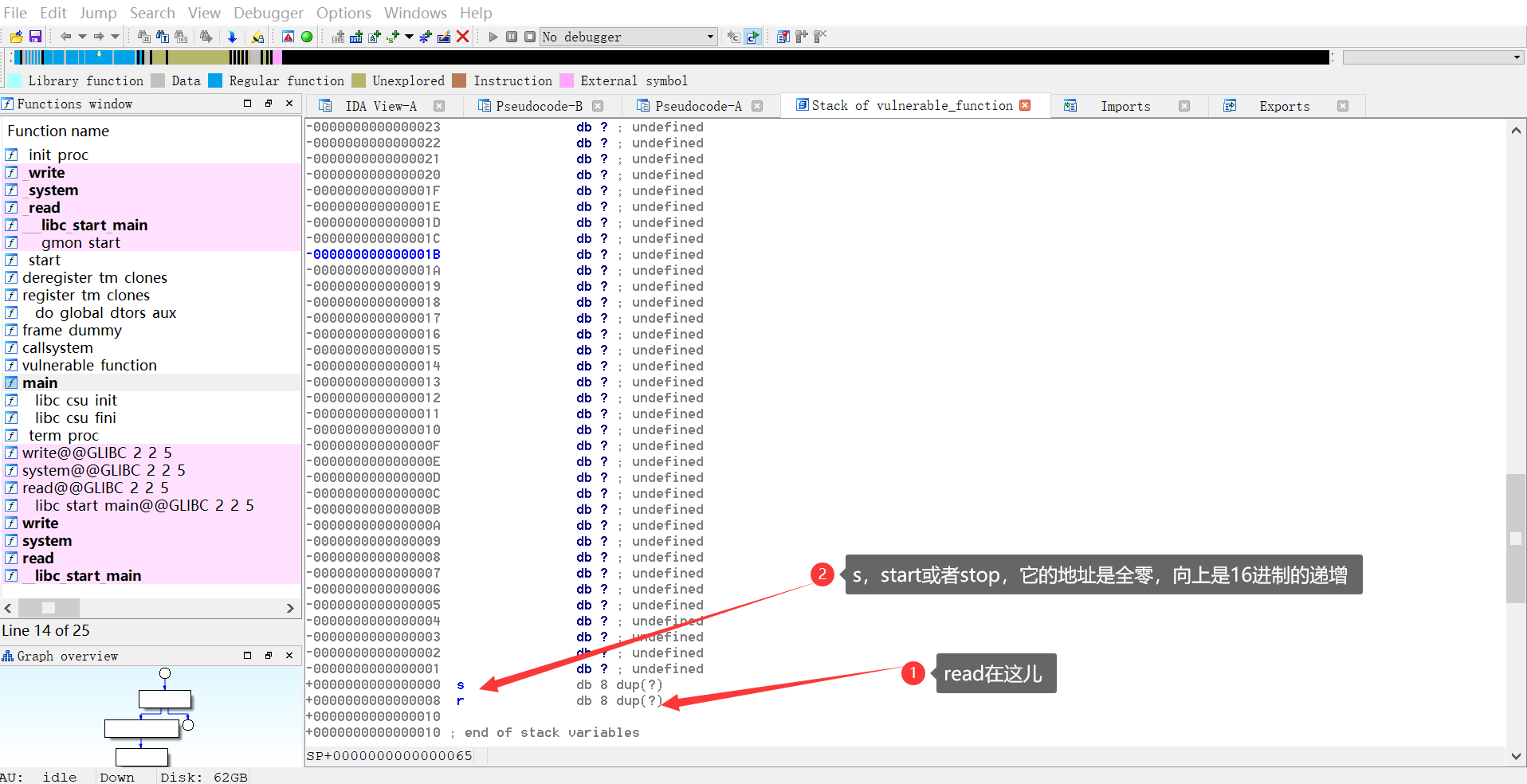Create code using the 'code' toolbar icon
Viewport: 1527px width, 784px height.
tap(336, 37)
